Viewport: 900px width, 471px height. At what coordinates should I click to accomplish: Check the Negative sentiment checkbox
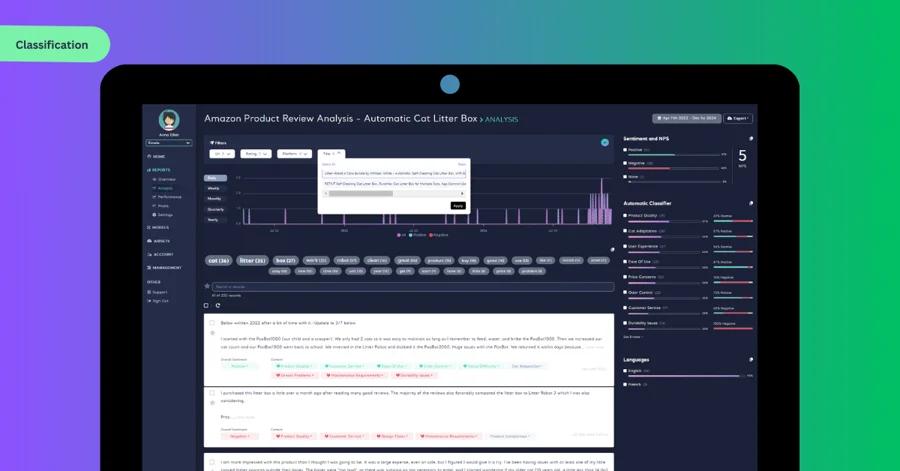point(625,163)
